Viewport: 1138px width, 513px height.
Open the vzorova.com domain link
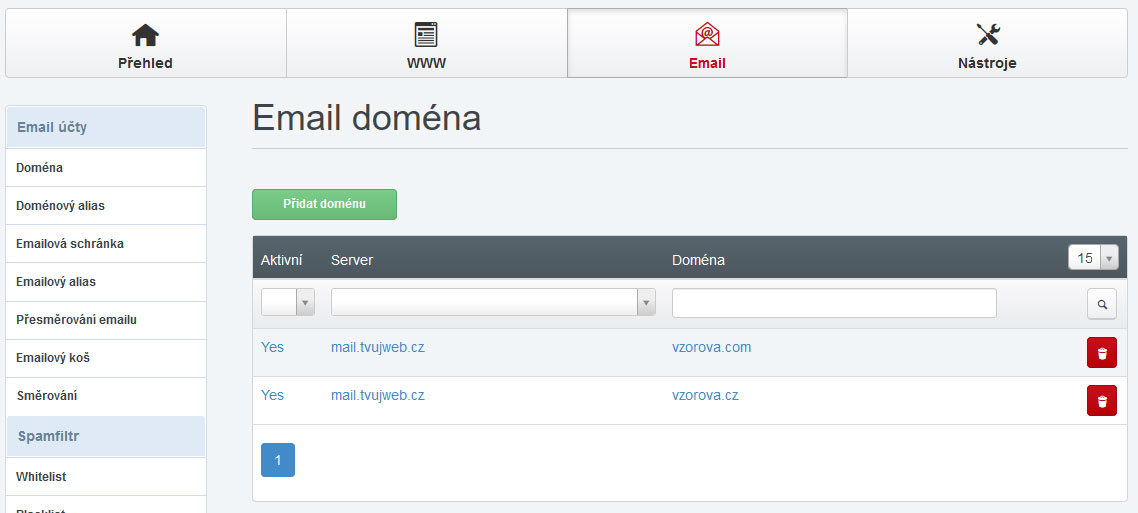pyautogui.click(x=711, y=348)
